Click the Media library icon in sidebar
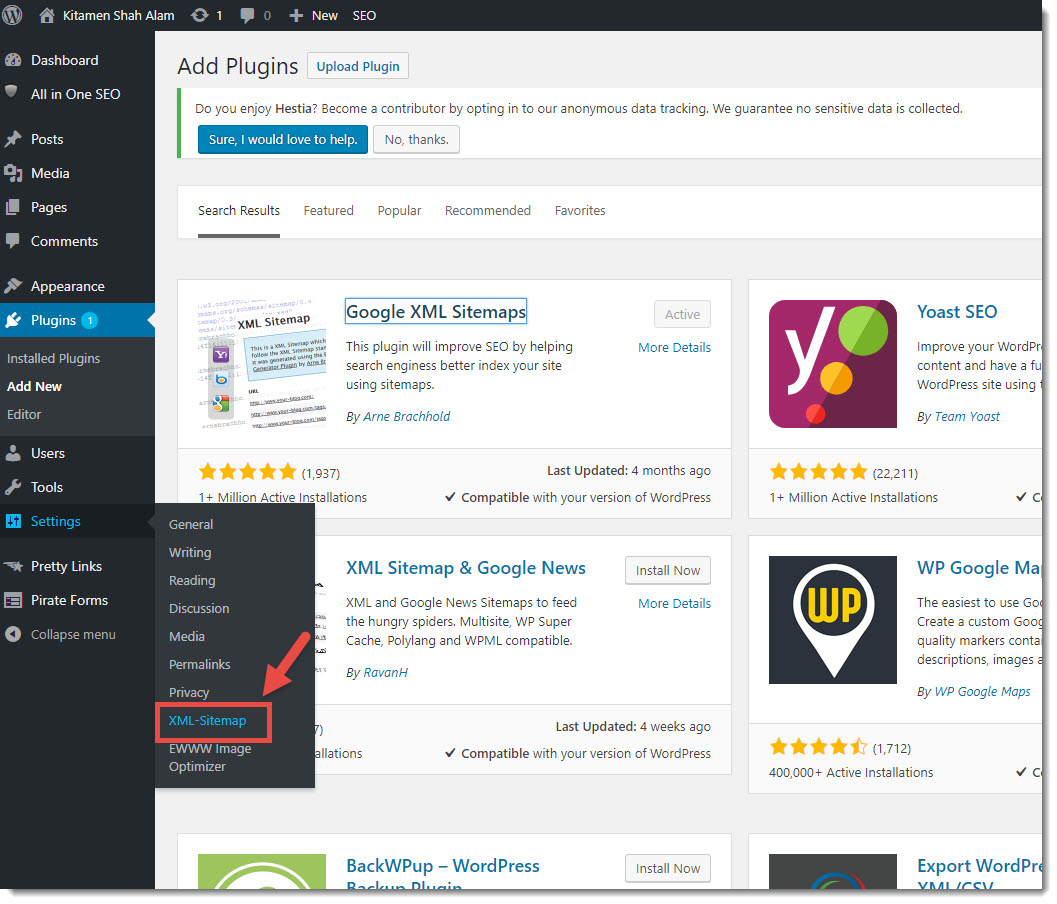This screenshot has height=904, width=1057. coord(13,173)
